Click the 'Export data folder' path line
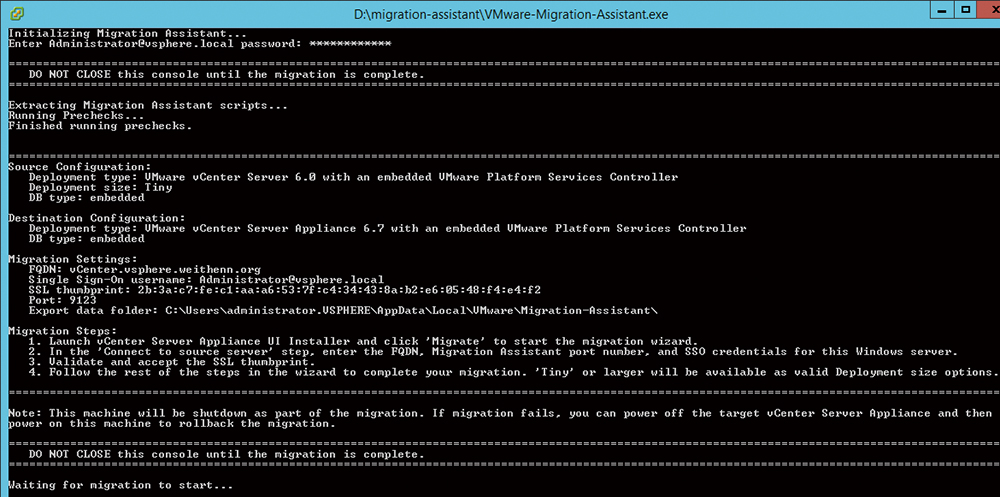Viewport: 1000px width, 497px height. click(x=343, y=310)
